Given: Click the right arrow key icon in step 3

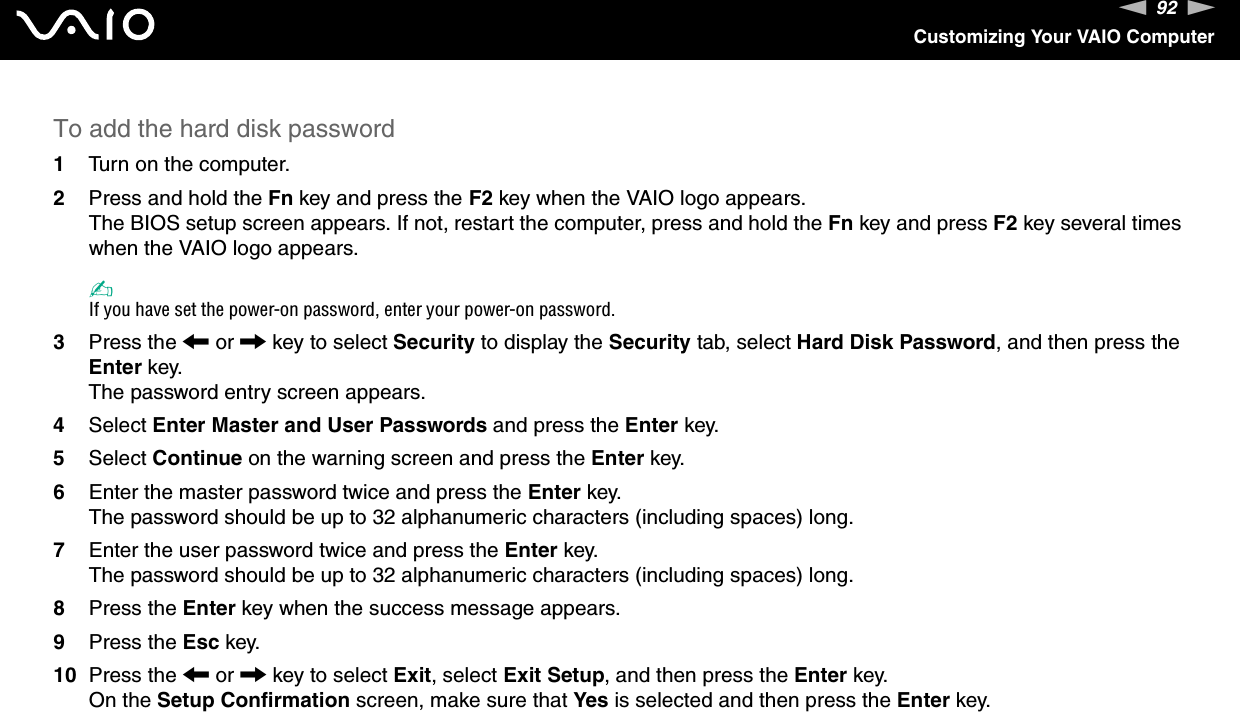Looking at the screenshot, I should click(254, 342).
